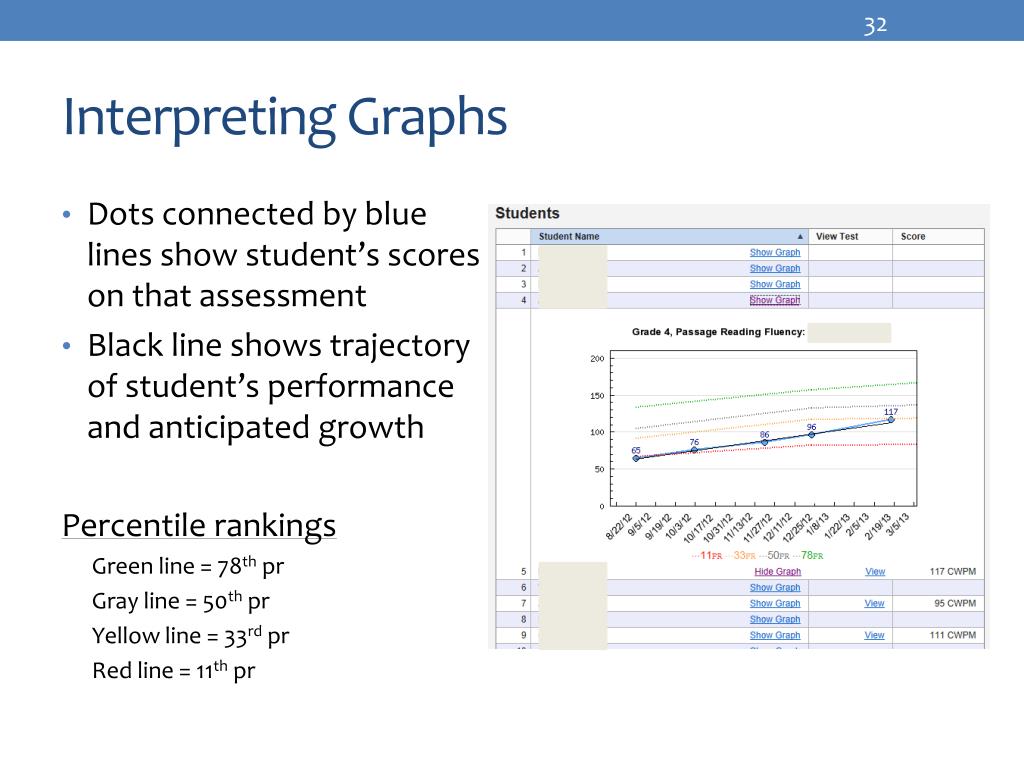Select the data point labeled 65

[636, 458]
